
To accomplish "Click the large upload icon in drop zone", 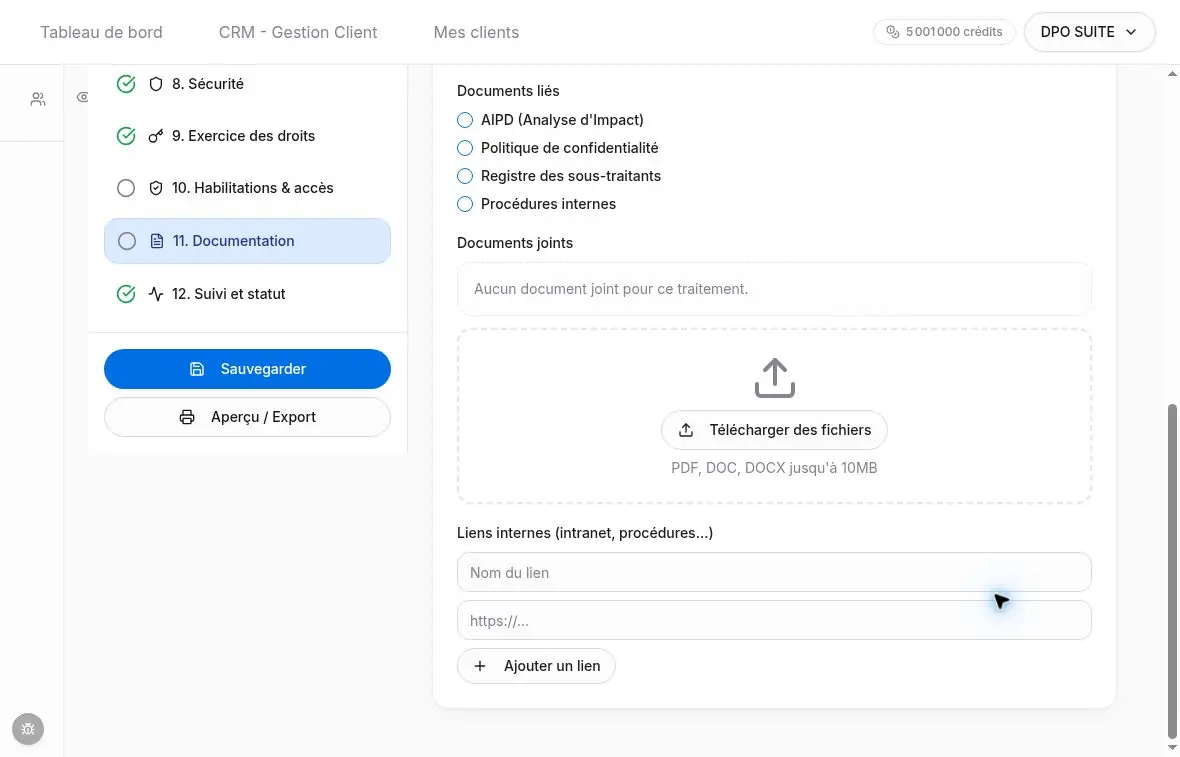I will pos(774,378).
